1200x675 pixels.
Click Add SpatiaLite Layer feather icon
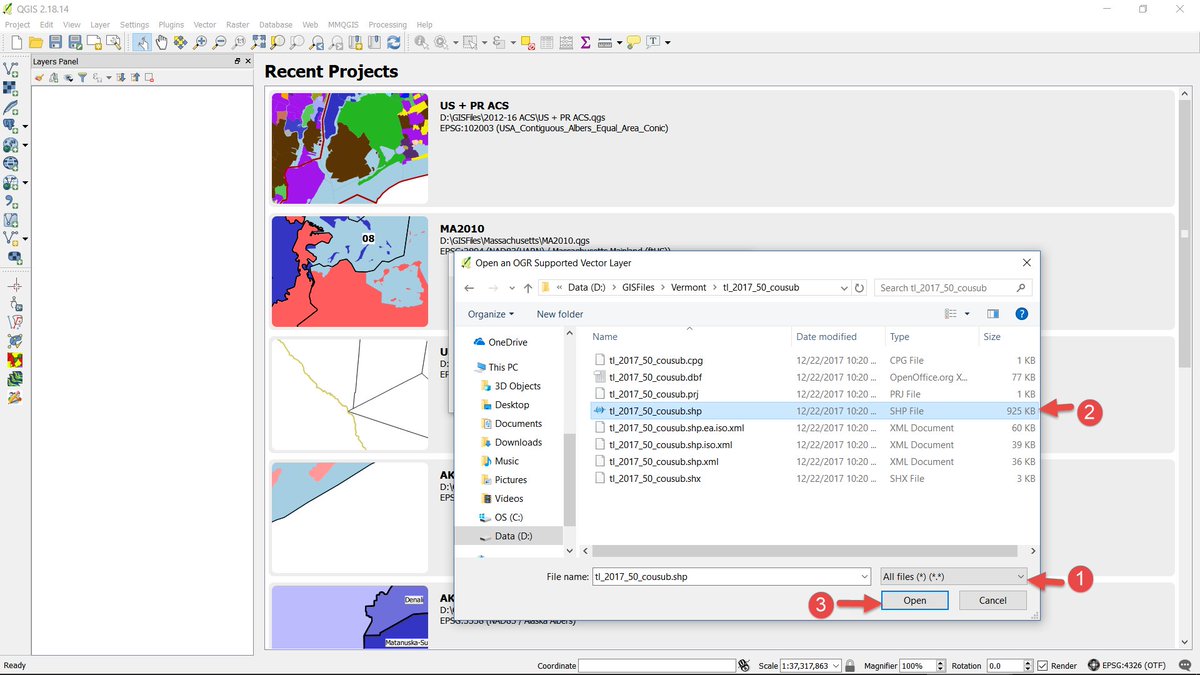[11, 107]
